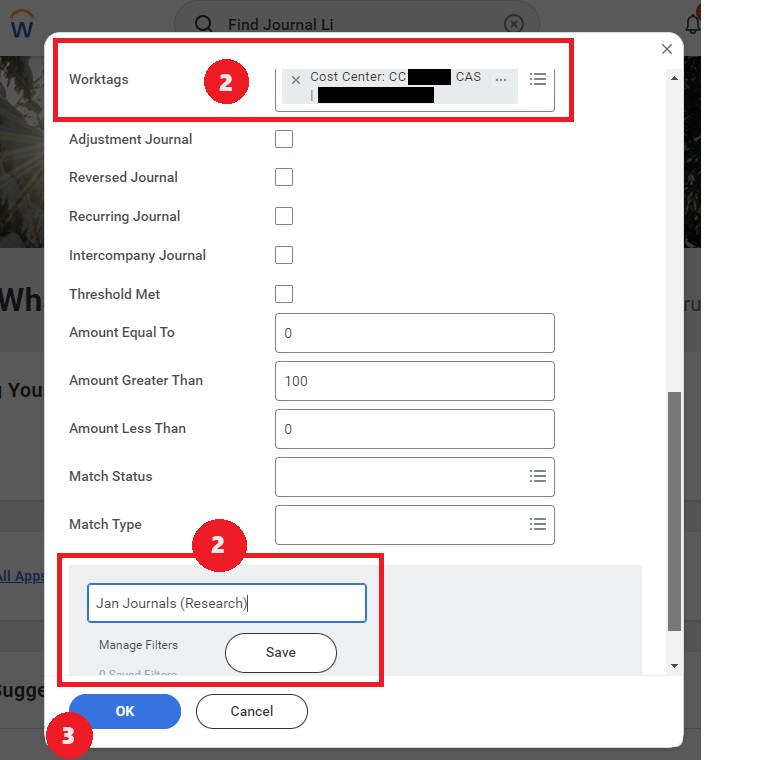Click the scroll up arrow

[674, 78]
